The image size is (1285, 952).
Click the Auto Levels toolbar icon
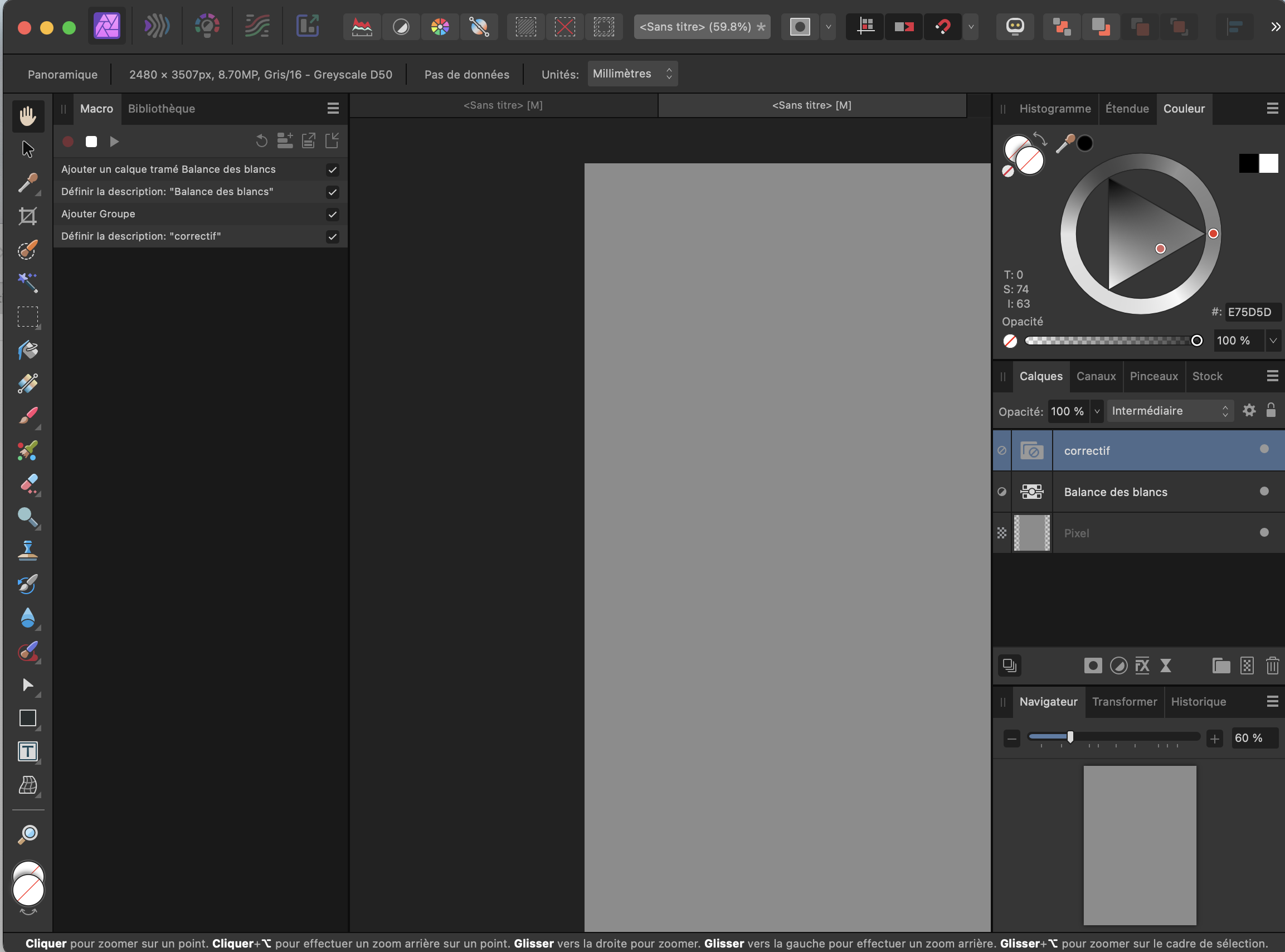pos(362,27)
